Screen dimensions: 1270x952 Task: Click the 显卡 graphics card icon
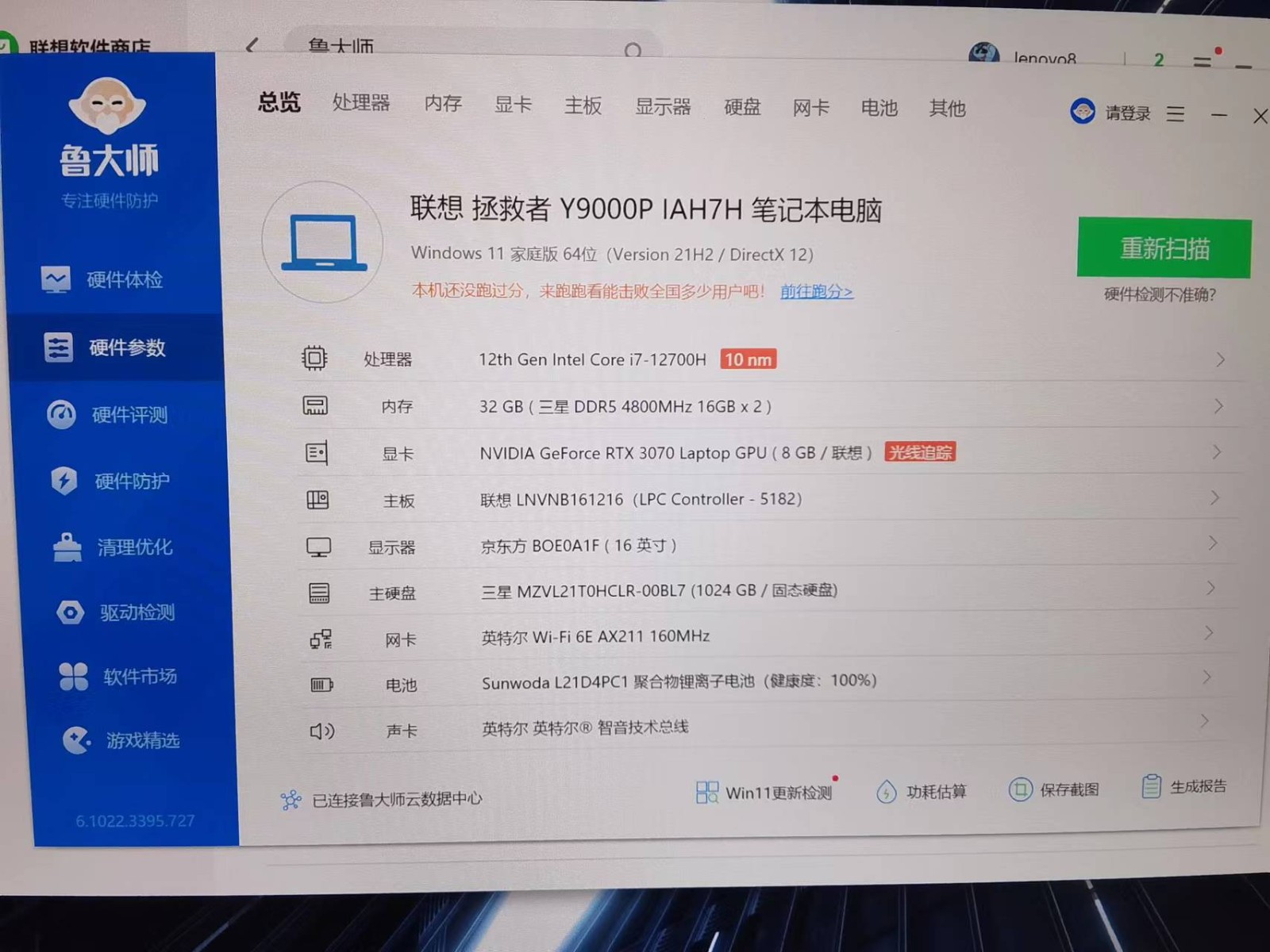(317, 452)
